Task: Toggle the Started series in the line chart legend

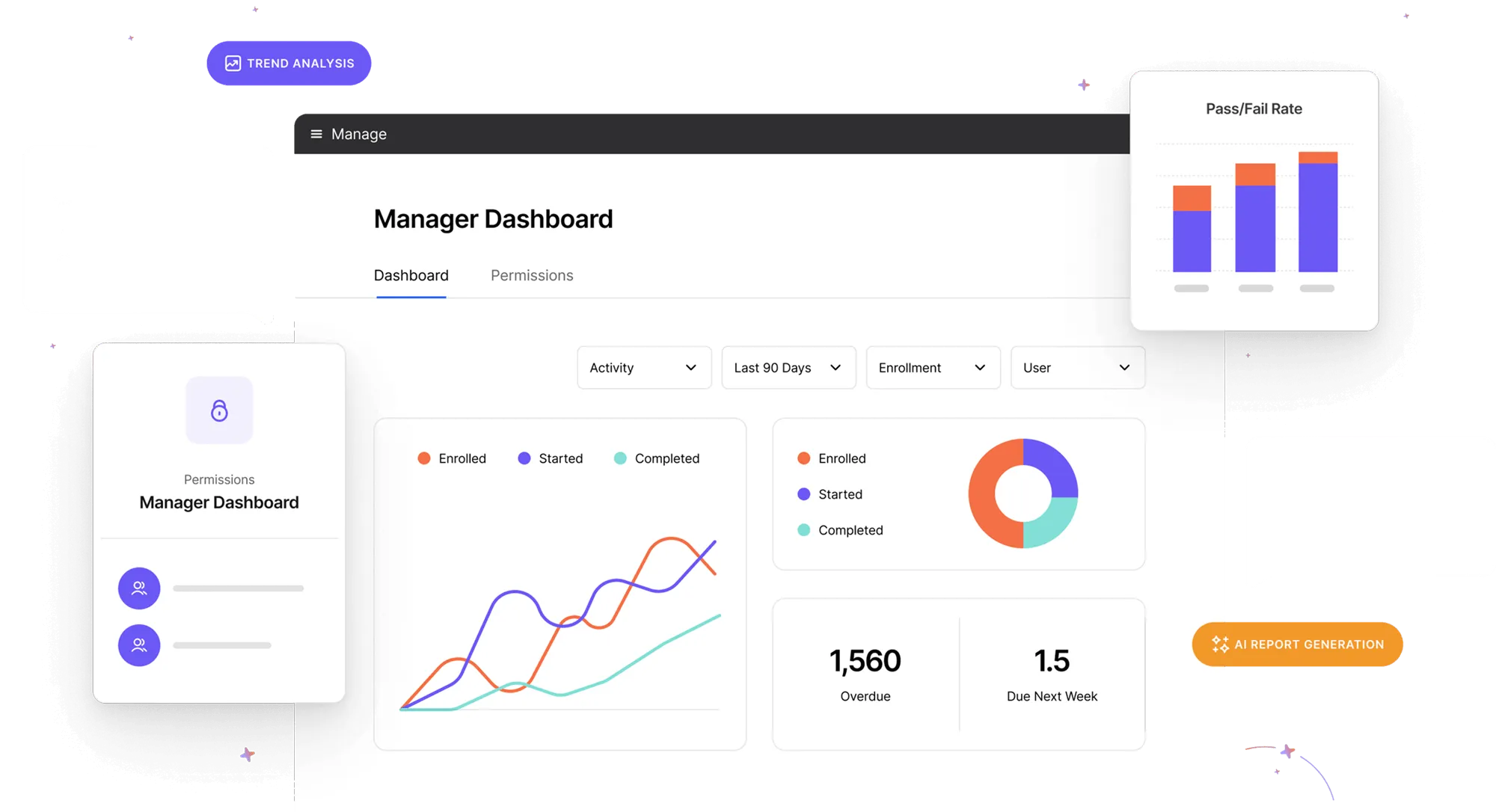Action: click(x=560, y=458)
